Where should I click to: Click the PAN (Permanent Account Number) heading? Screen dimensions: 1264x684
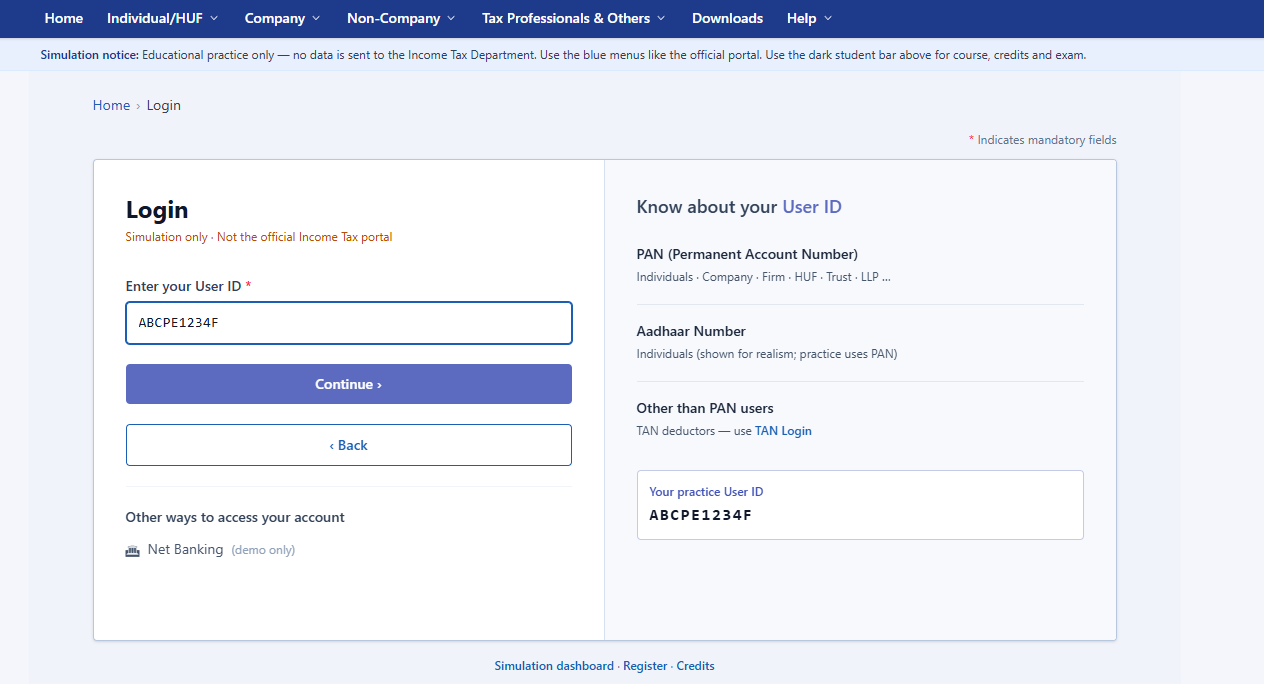pyautogui.click(x=747, y=254)
